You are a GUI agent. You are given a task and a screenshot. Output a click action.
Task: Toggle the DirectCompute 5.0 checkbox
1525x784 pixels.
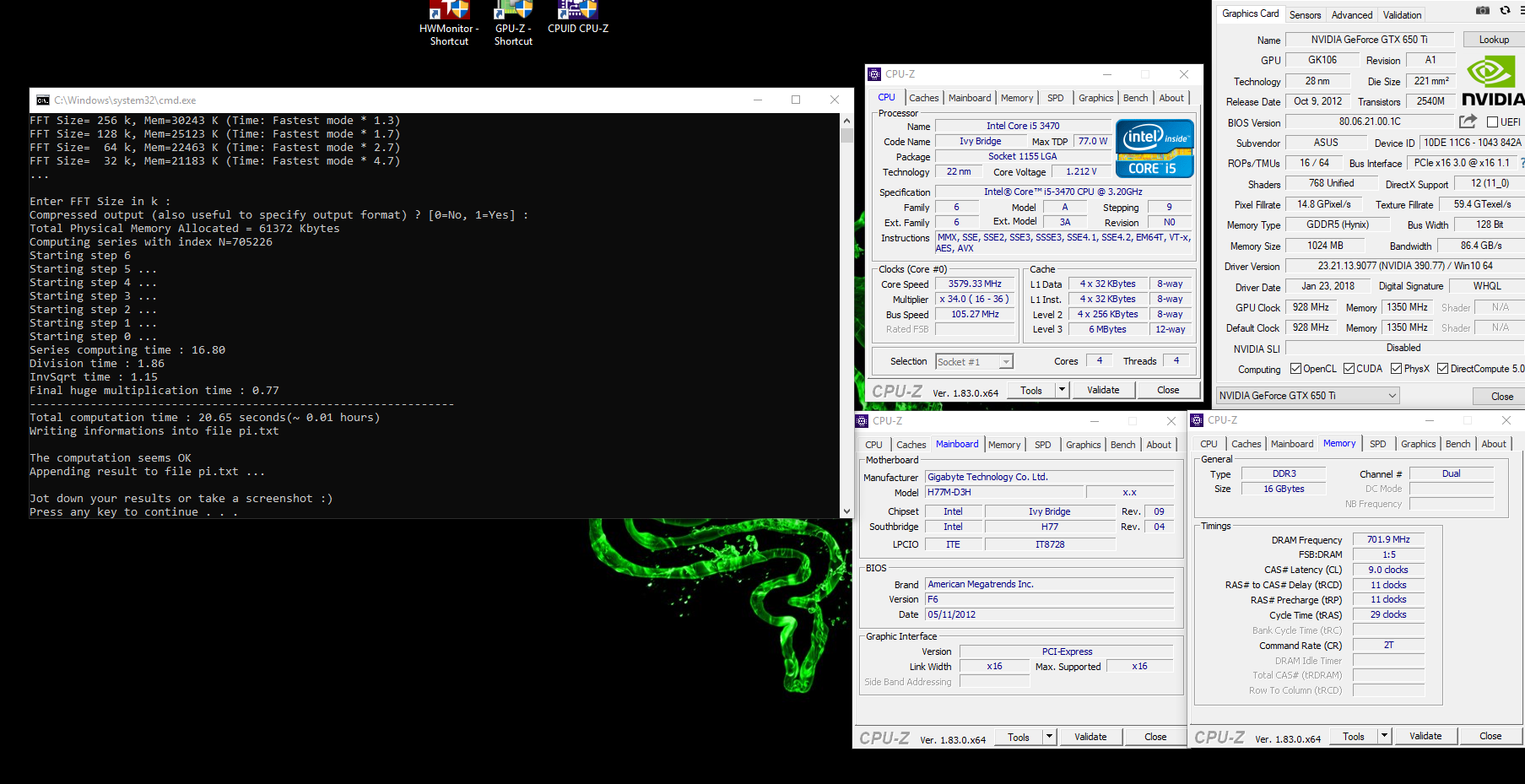point(1443,369)
